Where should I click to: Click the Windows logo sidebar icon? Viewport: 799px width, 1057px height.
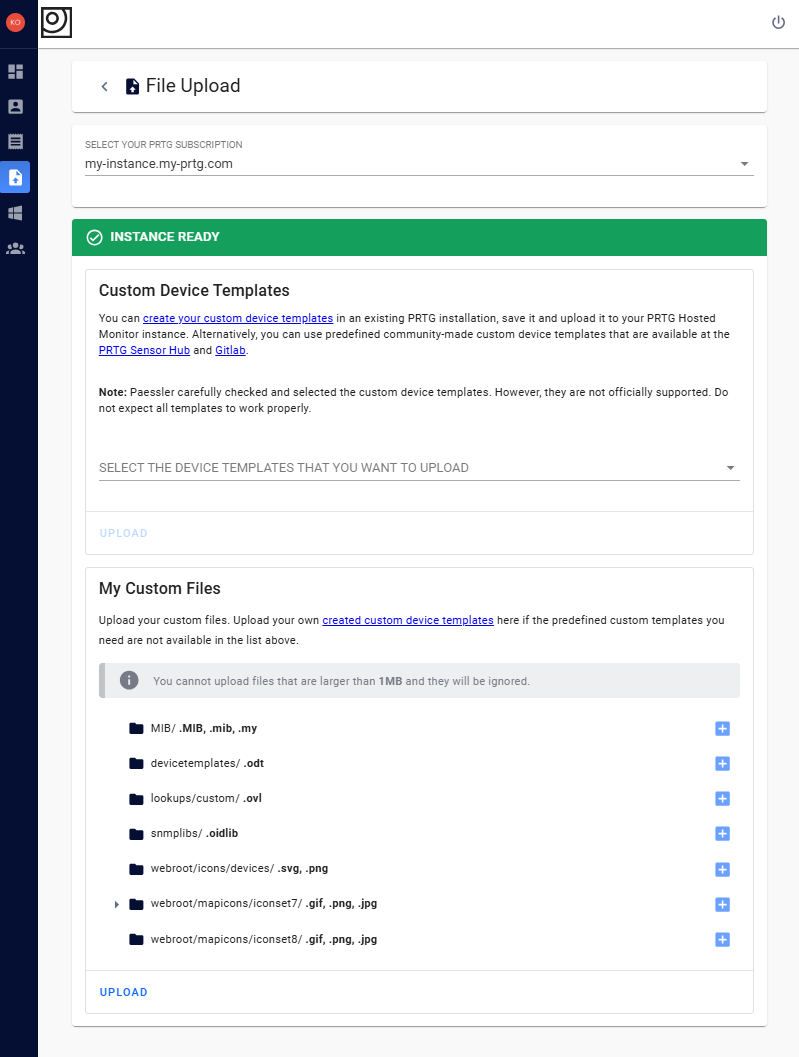coord(15,213)
